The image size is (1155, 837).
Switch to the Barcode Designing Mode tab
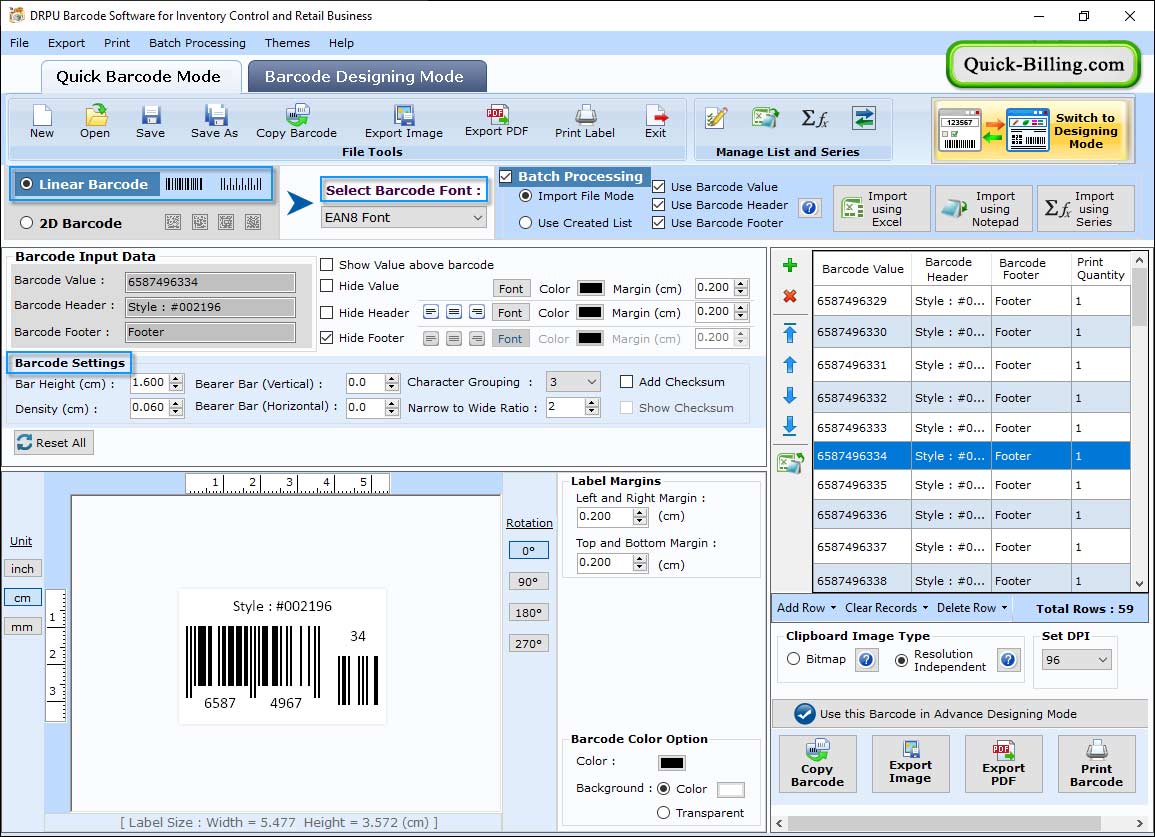tap(367, 77)
